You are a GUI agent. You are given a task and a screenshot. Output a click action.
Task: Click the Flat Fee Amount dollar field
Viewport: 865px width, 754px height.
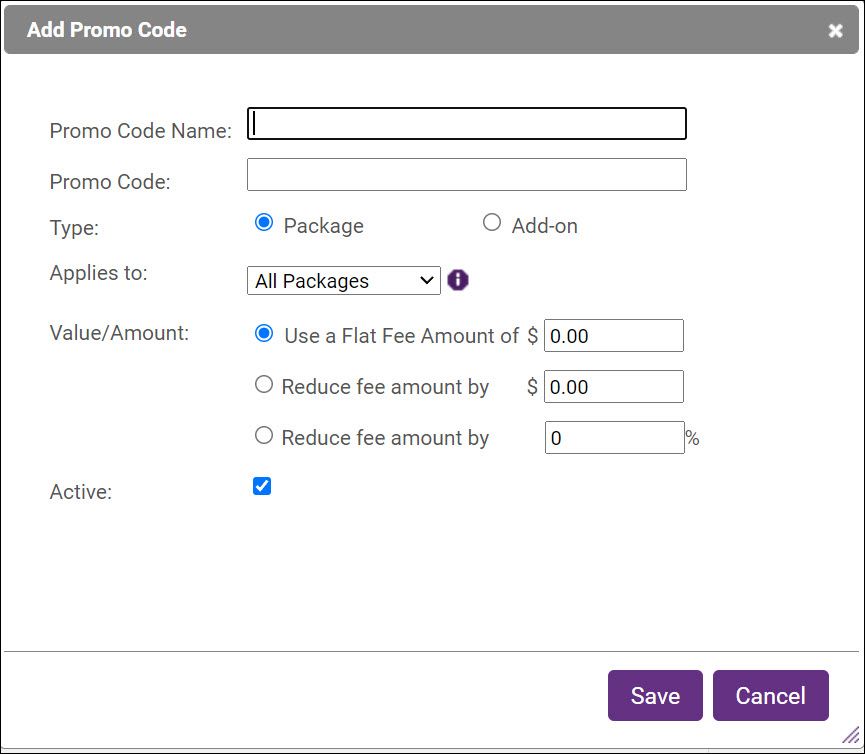pyautogui.click(x=613, y=336)
